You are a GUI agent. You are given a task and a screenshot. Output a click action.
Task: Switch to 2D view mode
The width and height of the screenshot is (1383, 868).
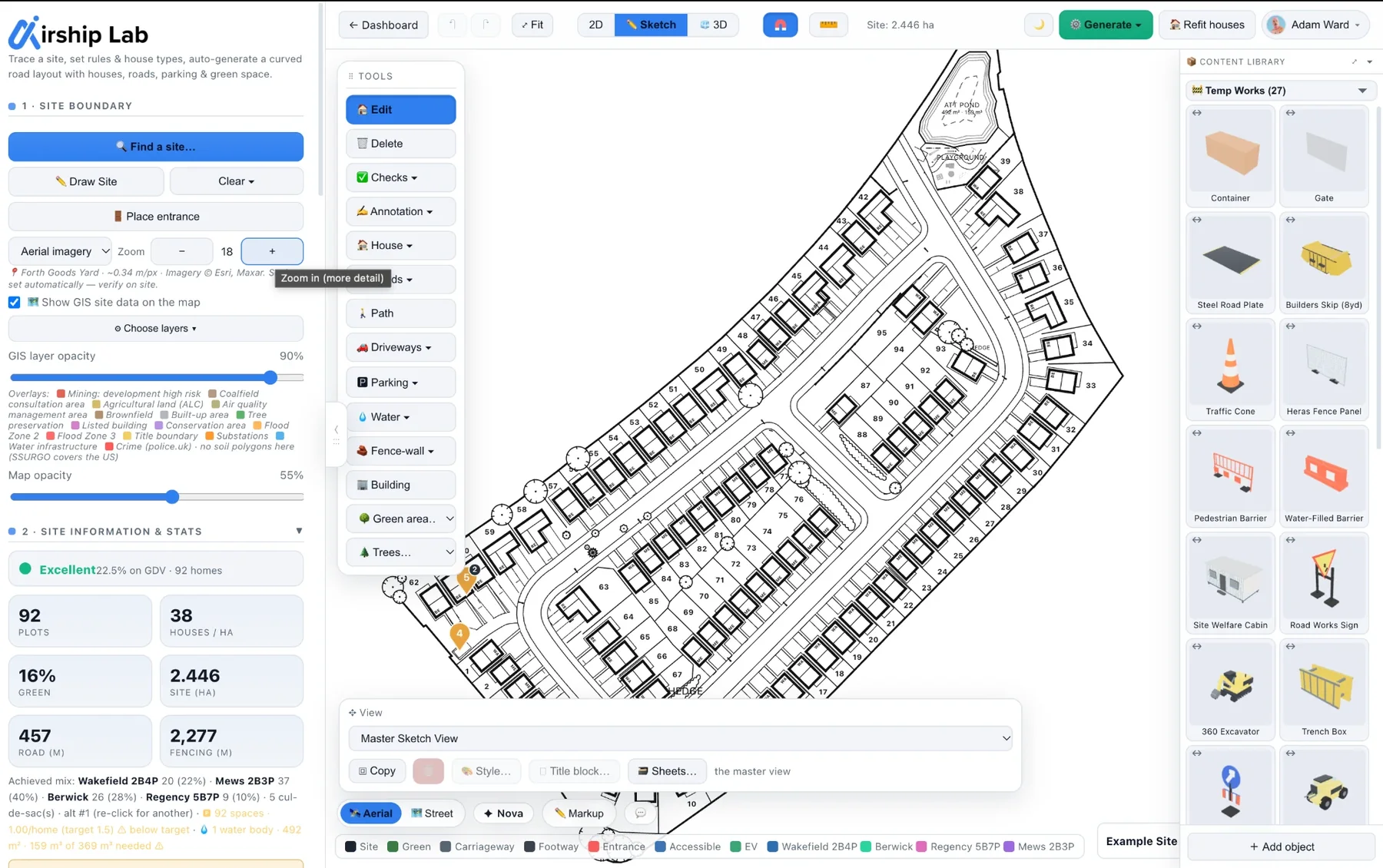[595, 25]
